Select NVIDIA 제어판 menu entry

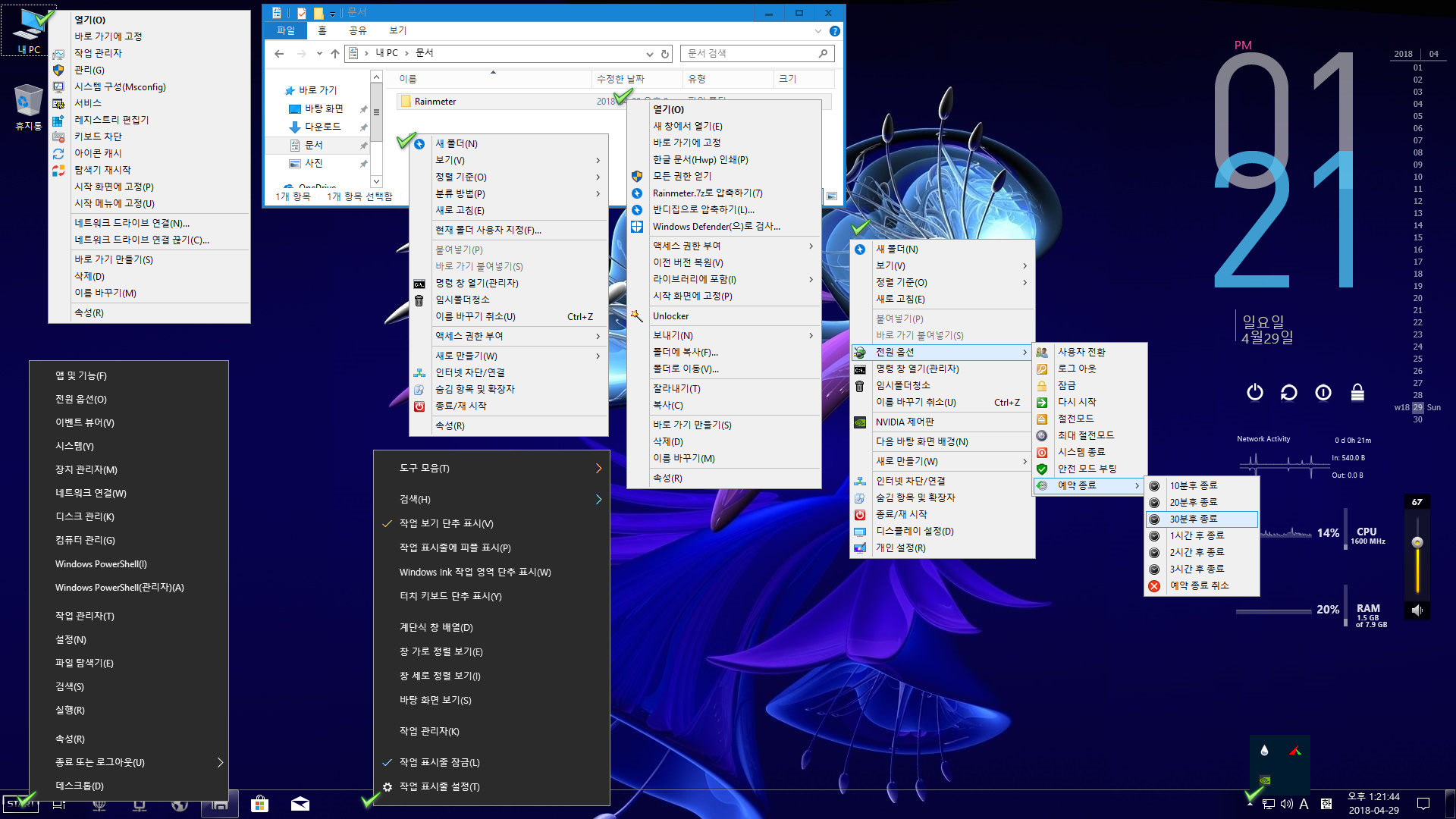point(942,422)
